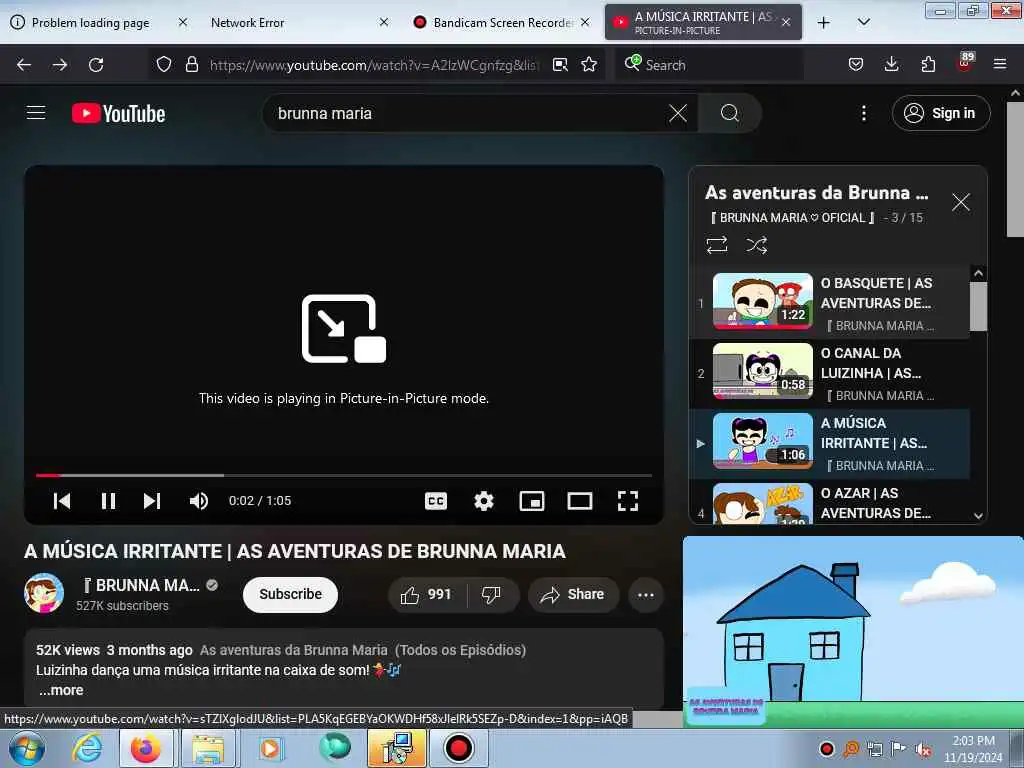Click the Firefox Search box
This screenshot has height=768, width=1024.
point(709,65)
